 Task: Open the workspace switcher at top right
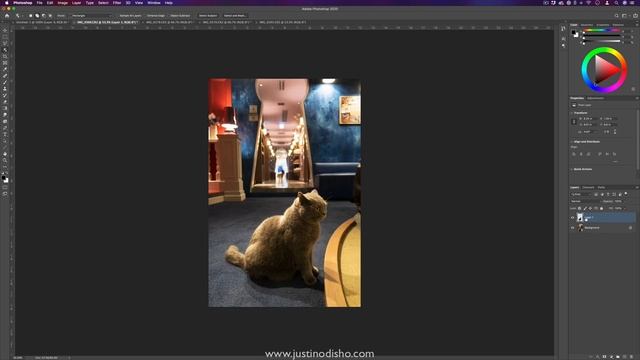(625, 16)
